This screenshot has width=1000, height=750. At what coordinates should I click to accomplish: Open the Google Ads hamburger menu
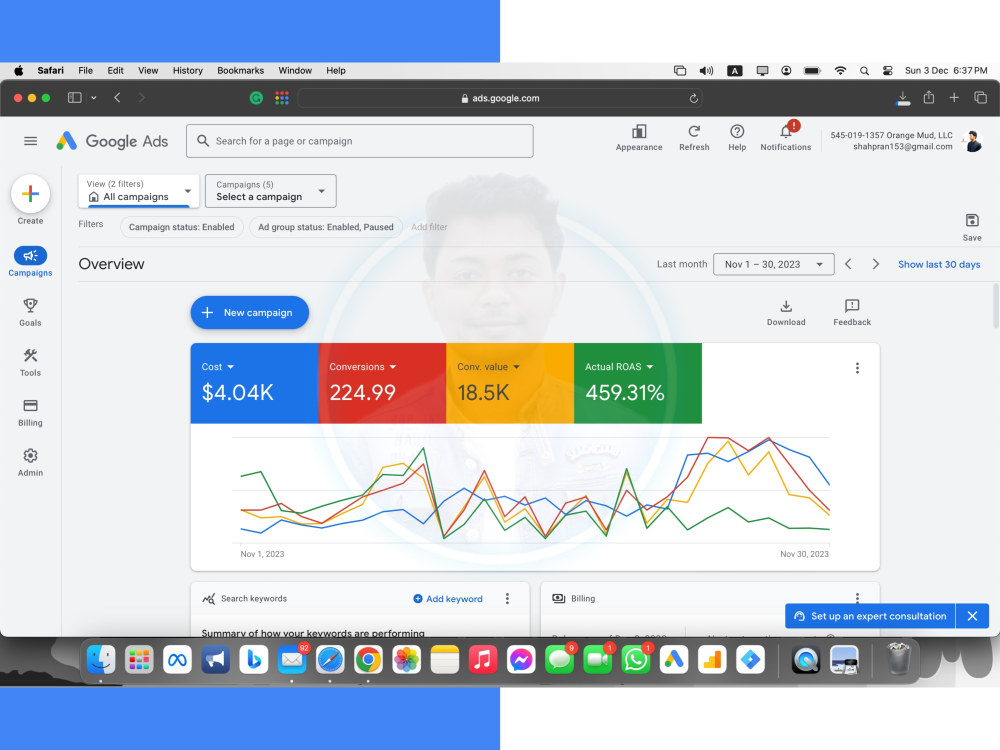30,141
